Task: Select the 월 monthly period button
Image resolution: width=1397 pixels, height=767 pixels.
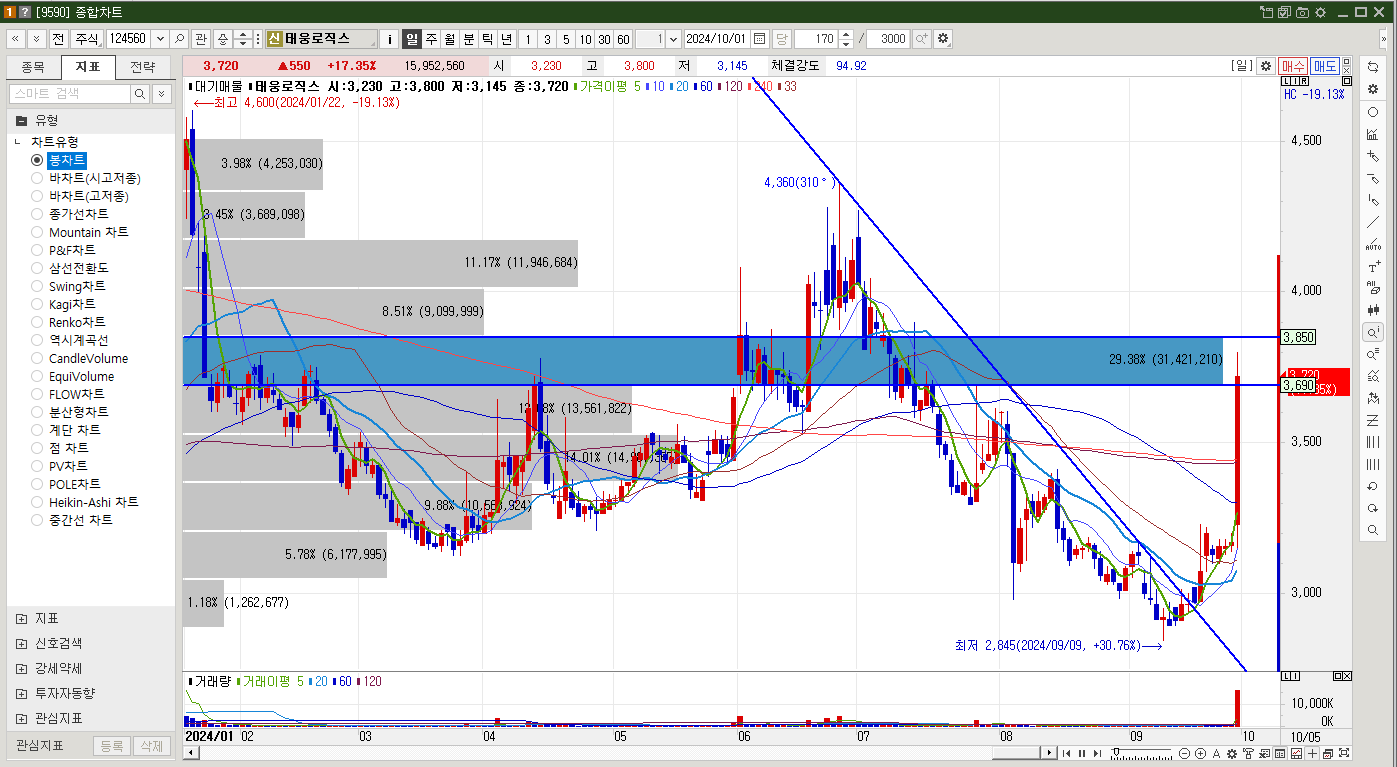Action: click(449, 39)
